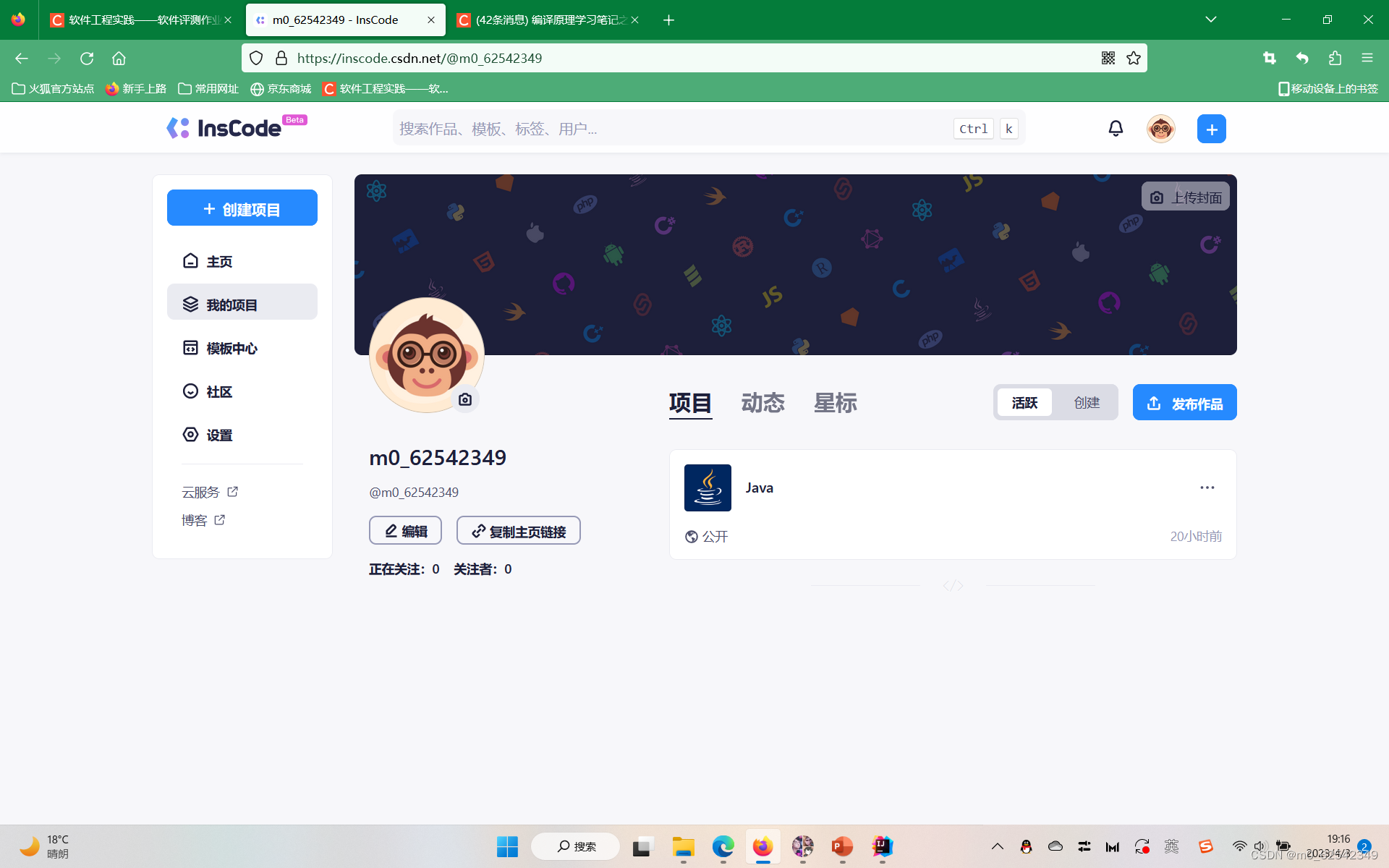
Task: Show hidden system tray icons
Action: coord(997,846)
